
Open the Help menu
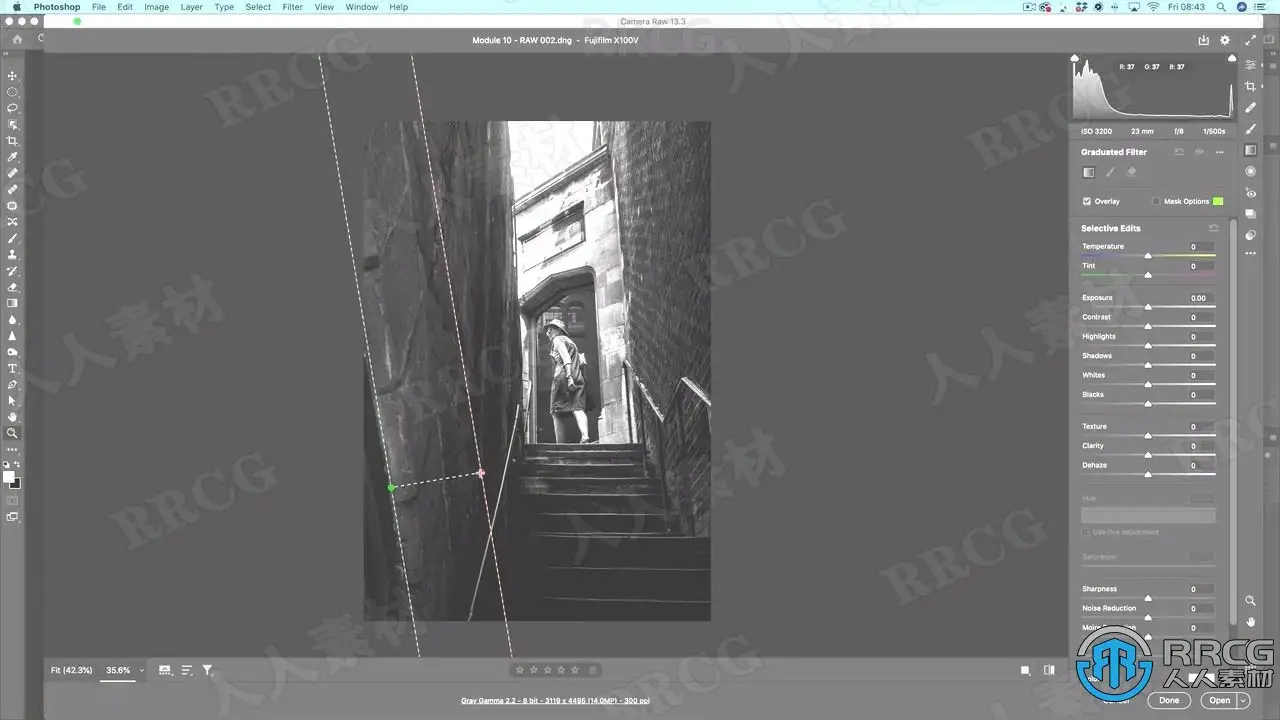coord(398,7)
